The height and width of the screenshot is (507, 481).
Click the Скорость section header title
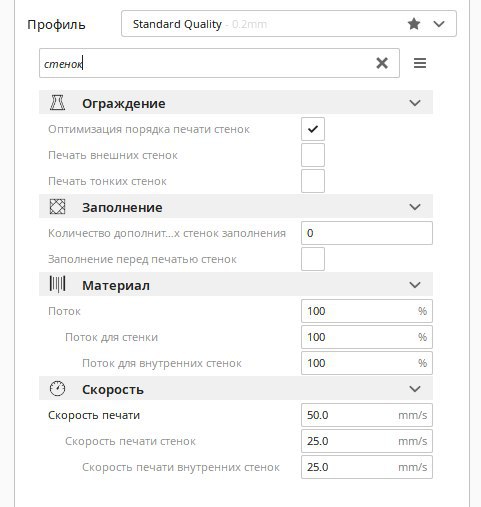click(113, 389)
